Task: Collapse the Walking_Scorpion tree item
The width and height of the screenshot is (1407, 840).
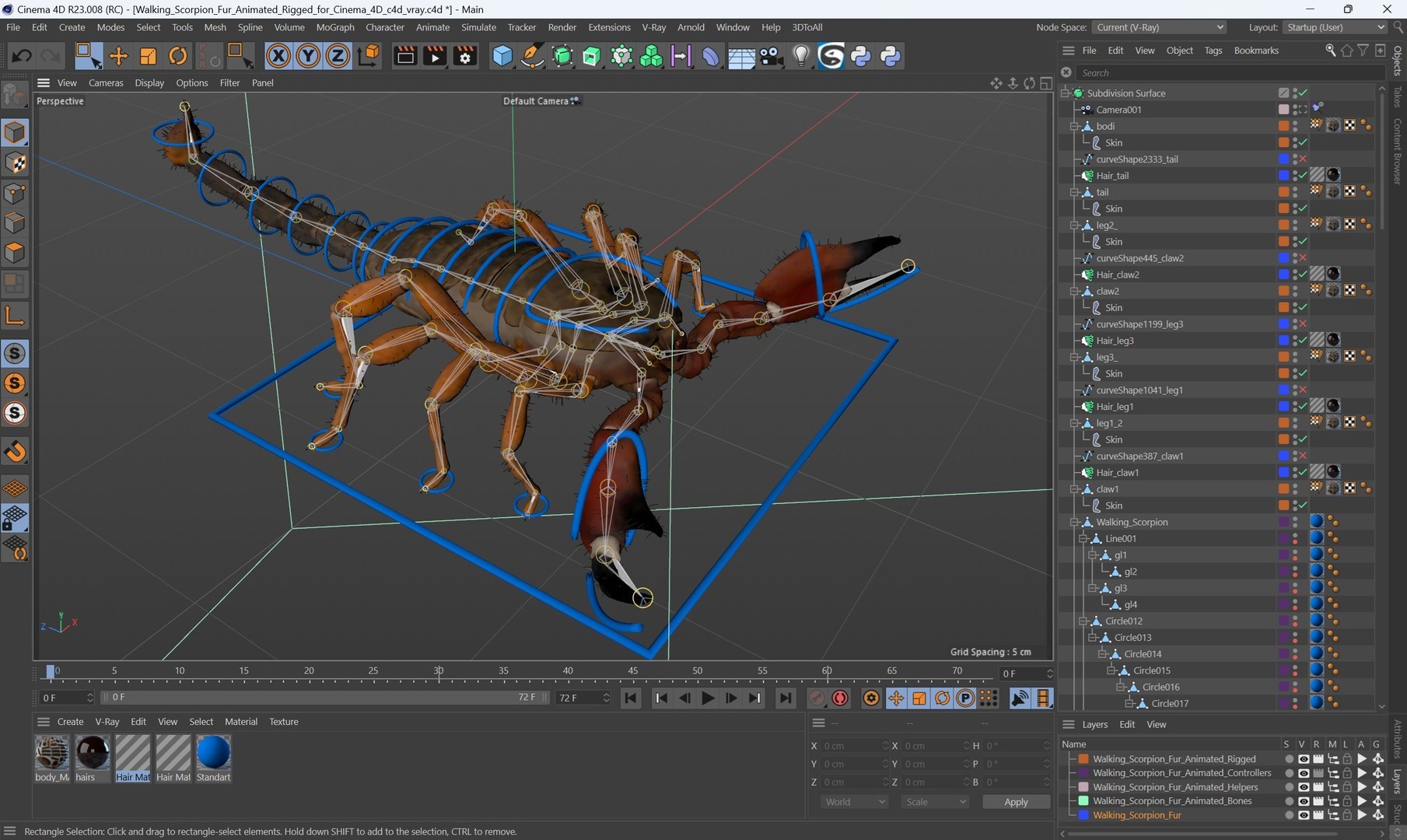Action: point(1074,522)
